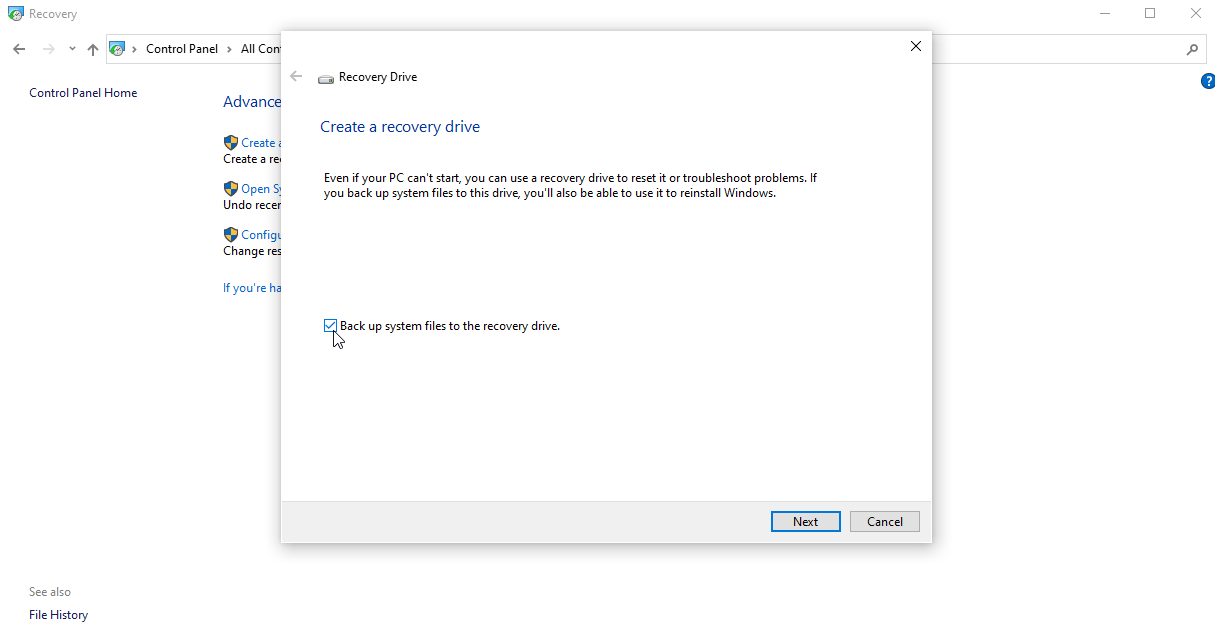This screenshot has height=639, width=1215.
Task: Click the search magnifier icon
Action: [1192, 49]
